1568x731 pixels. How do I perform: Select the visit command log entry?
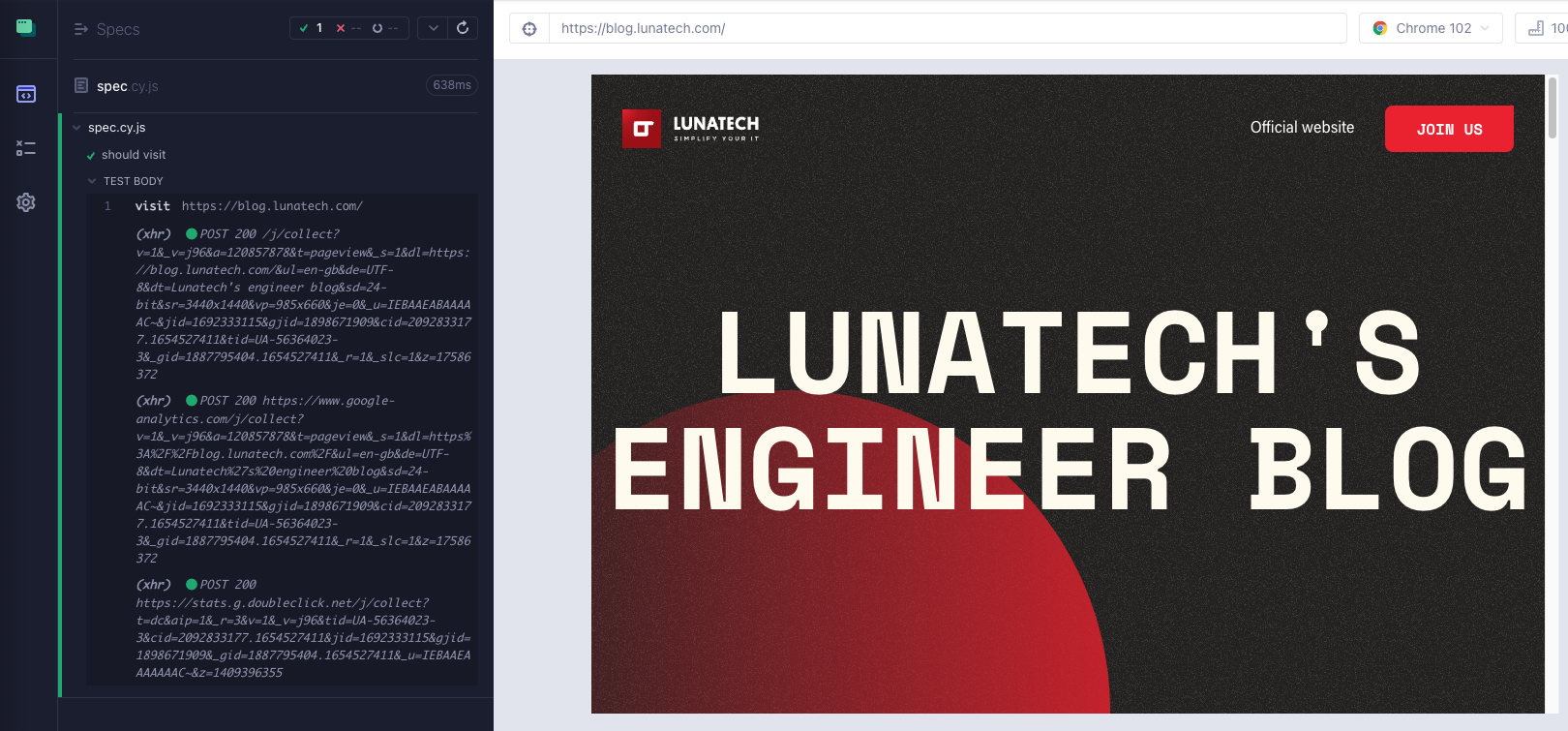282,206
